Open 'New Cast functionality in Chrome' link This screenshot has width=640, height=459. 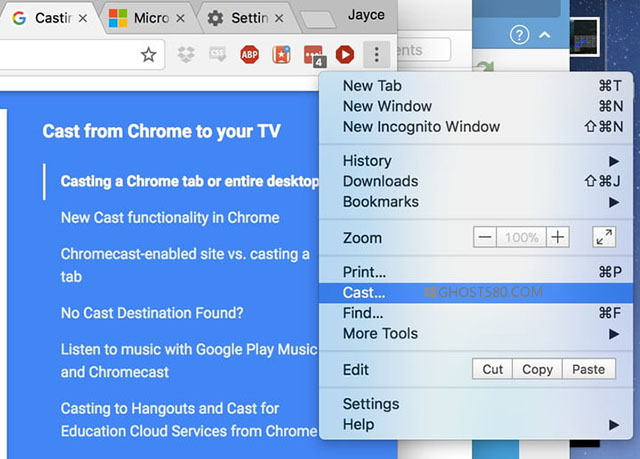point(170,217)
